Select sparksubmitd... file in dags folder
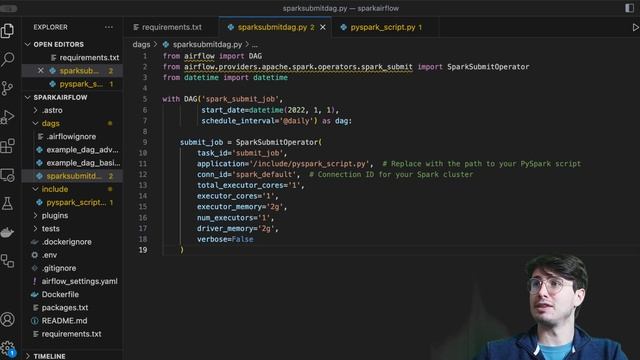Image resolution: width=640 pixels, height=360 pixels. 72,176
